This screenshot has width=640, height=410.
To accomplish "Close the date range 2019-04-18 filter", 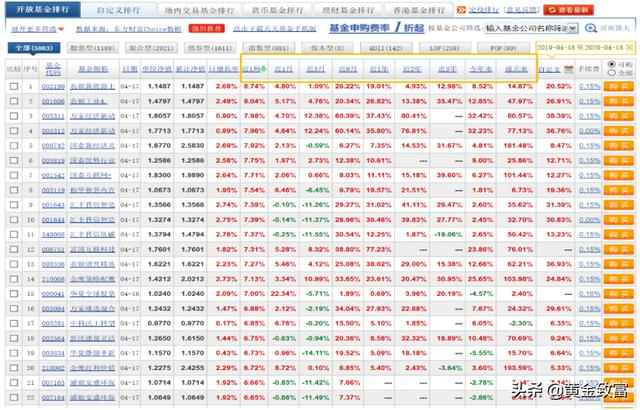I will (x=629, y=48).
